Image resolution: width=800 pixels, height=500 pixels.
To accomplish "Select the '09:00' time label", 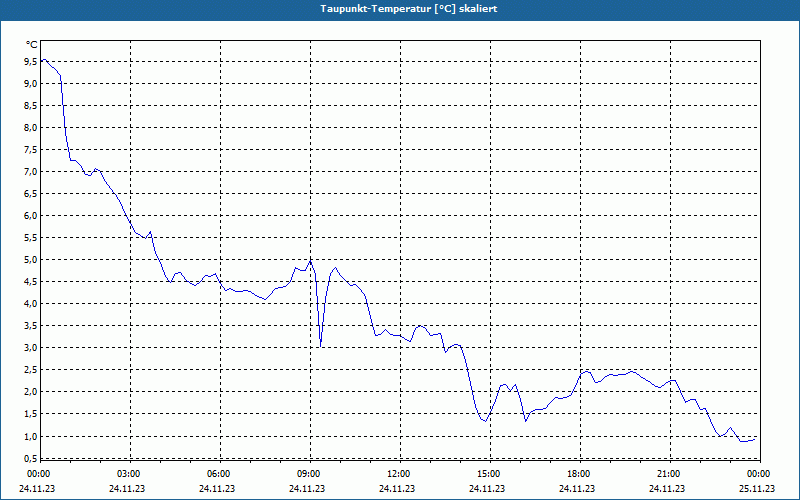I will click(x=308, y=474).
